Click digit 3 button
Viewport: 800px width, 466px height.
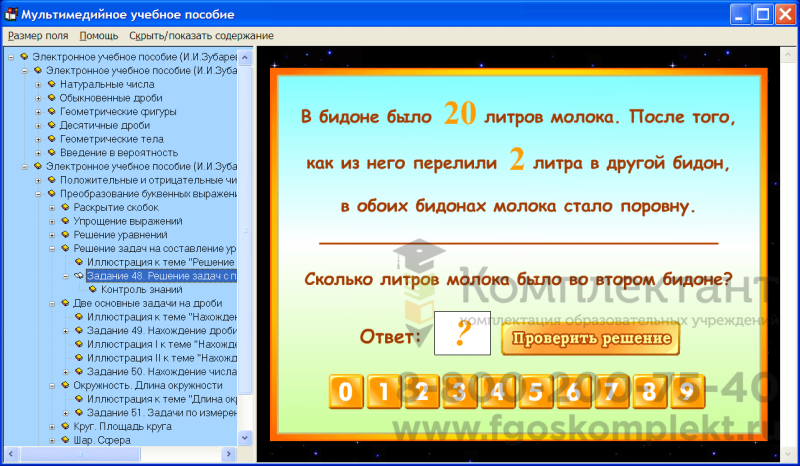(459, 391)
